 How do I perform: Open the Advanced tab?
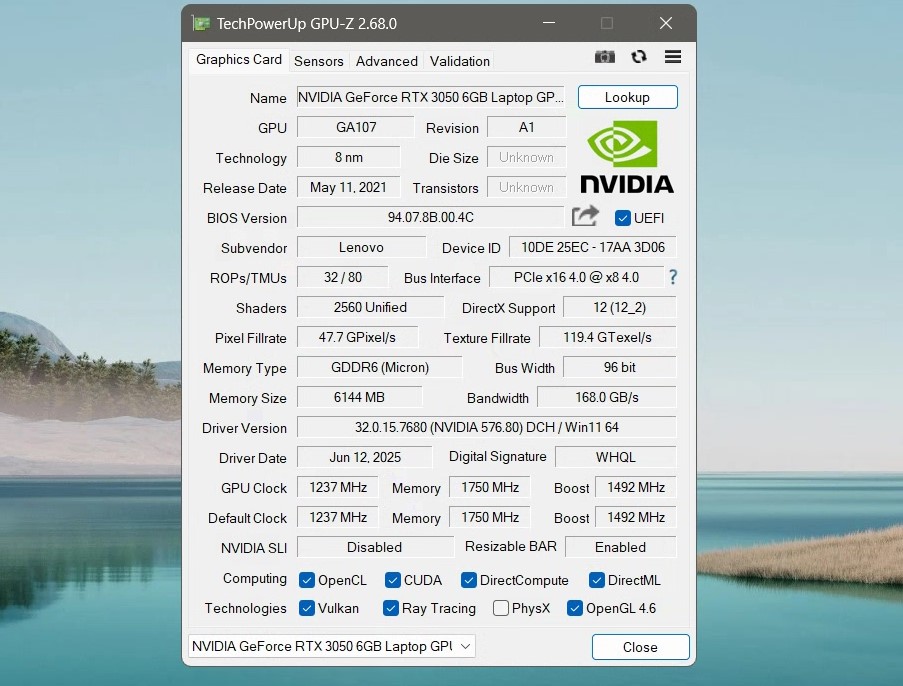tap(386, 61)
